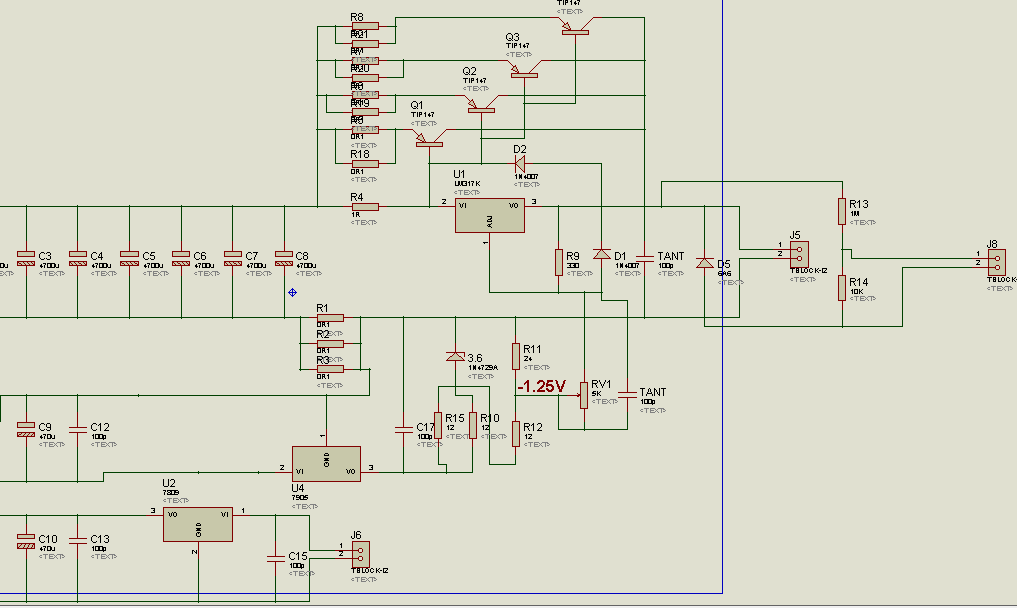Click the C10 electrolytic capacitor

click(x=26, y=541)
